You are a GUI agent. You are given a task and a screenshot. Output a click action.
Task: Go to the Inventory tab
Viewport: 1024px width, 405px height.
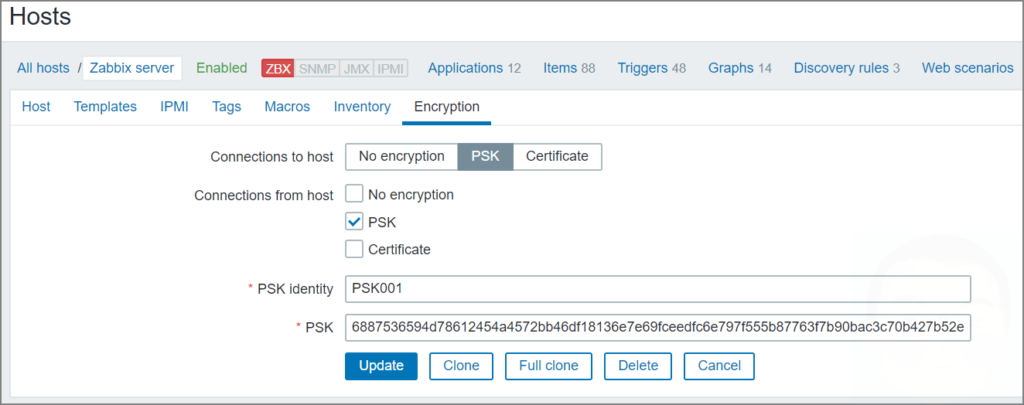coord(362,107)
